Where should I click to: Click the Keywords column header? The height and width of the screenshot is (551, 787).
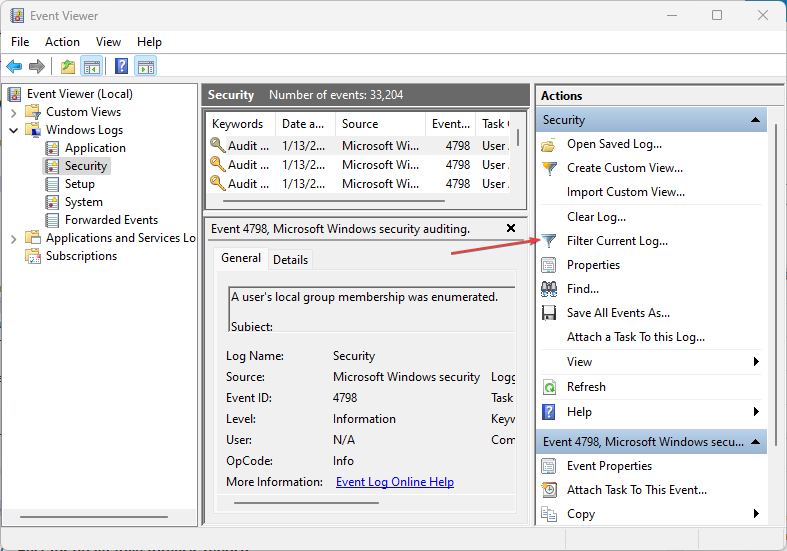pyautogui.click(x=241, y=124)
